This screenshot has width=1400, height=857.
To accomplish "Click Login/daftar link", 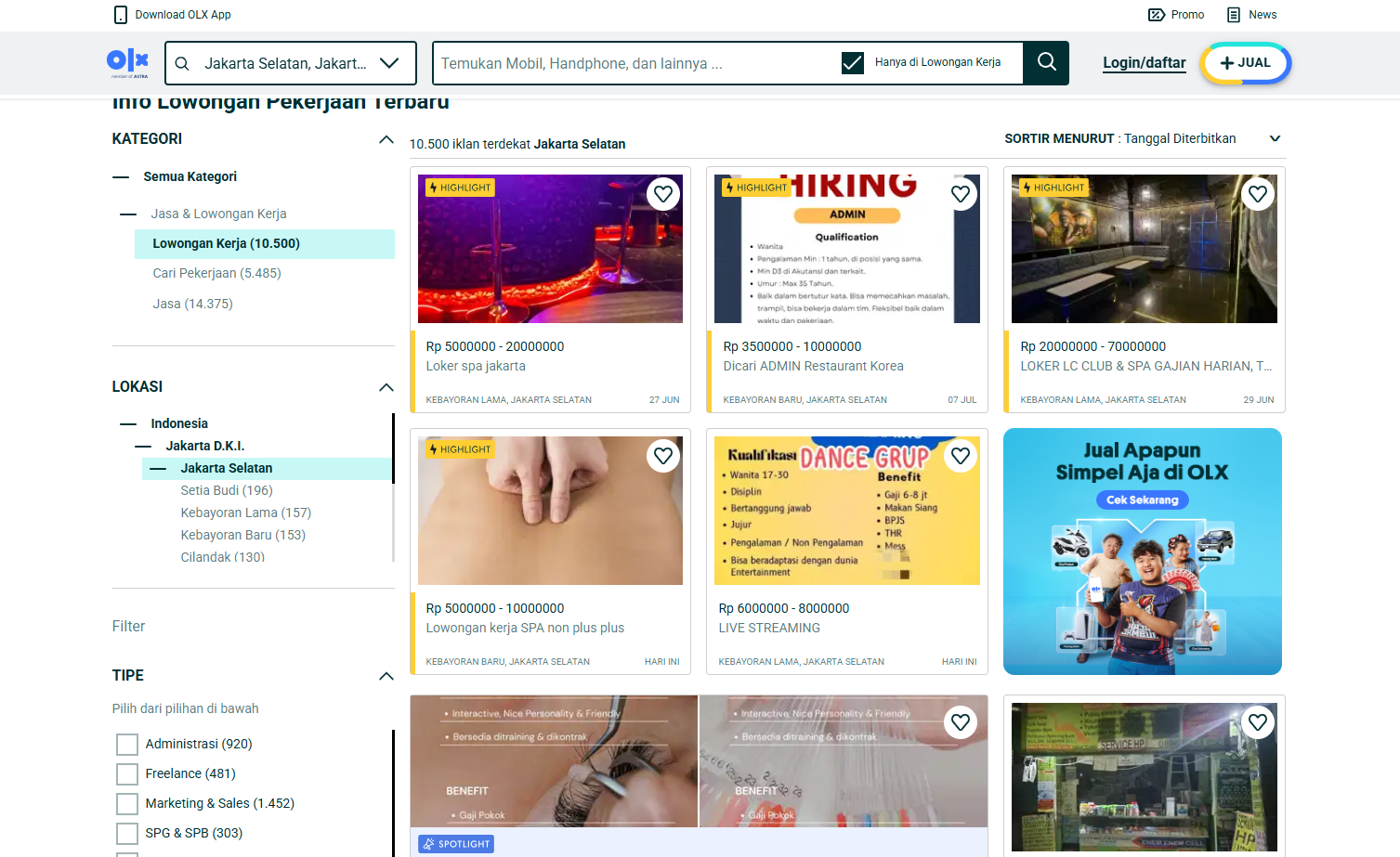I will point(1145,63).
